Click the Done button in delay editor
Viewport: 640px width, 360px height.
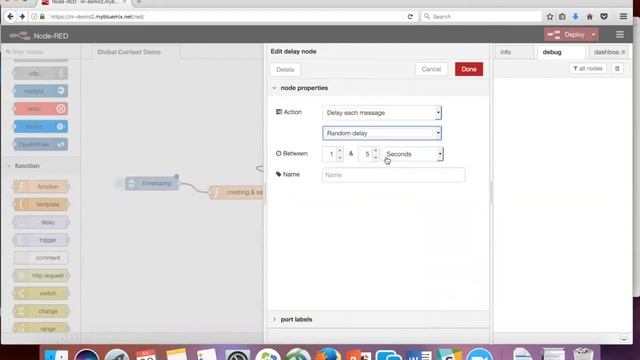[x=469, y=69]
